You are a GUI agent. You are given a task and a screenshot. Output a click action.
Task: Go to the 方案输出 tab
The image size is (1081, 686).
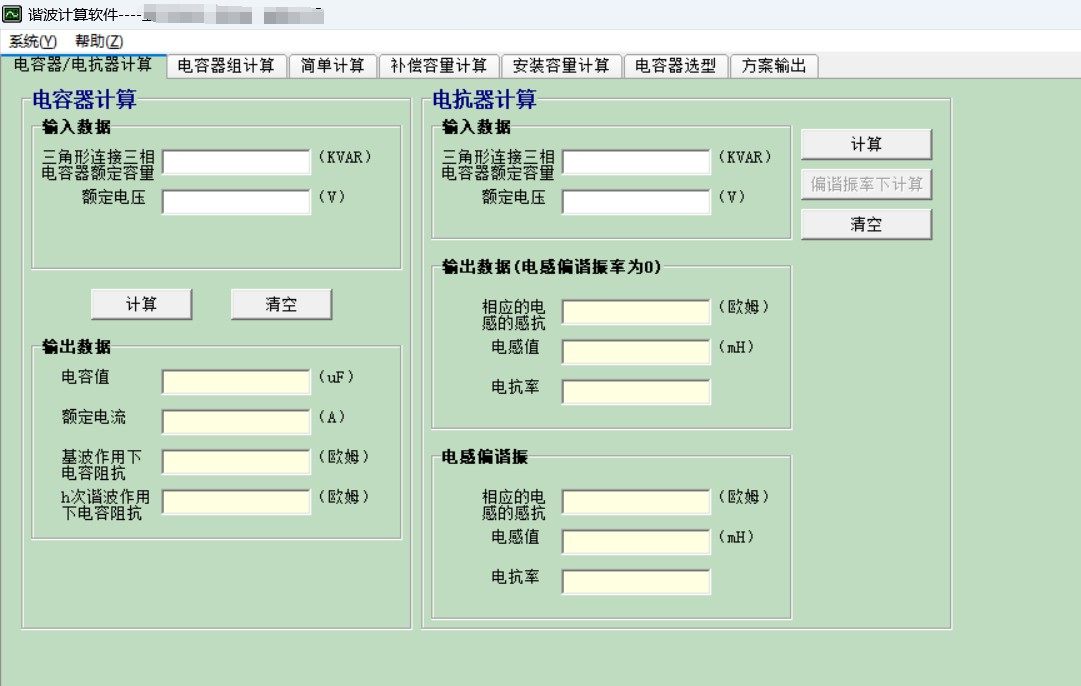pyautogui.click(x=774, y=66)
